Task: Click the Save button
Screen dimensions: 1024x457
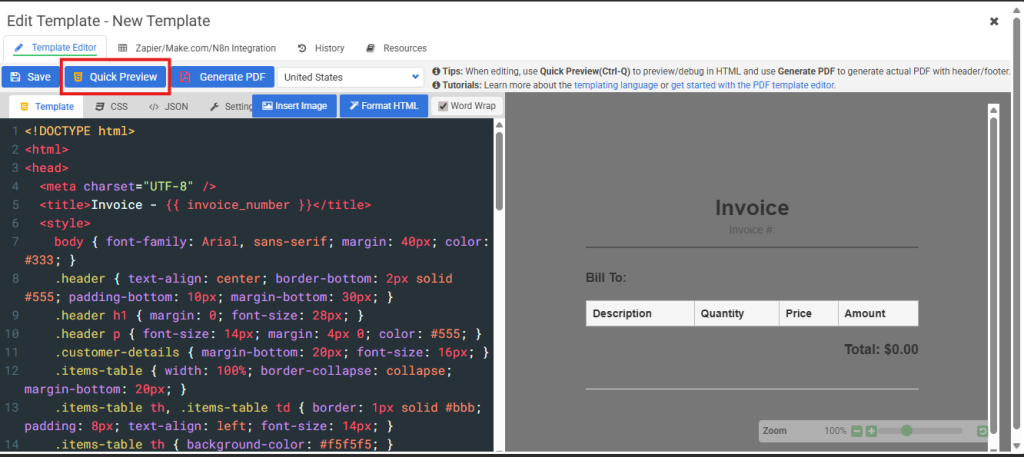Action: click(x=30, y=77)
